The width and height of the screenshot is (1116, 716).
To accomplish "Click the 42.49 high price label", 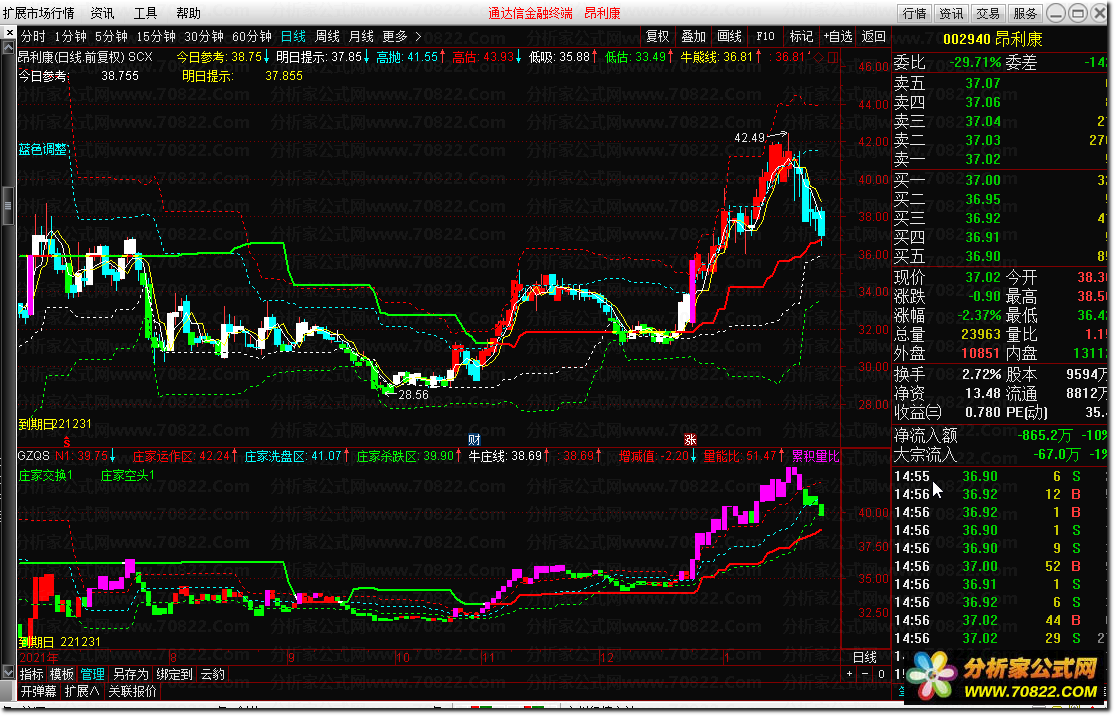I will pyautogui.click(x=749, y=137).
